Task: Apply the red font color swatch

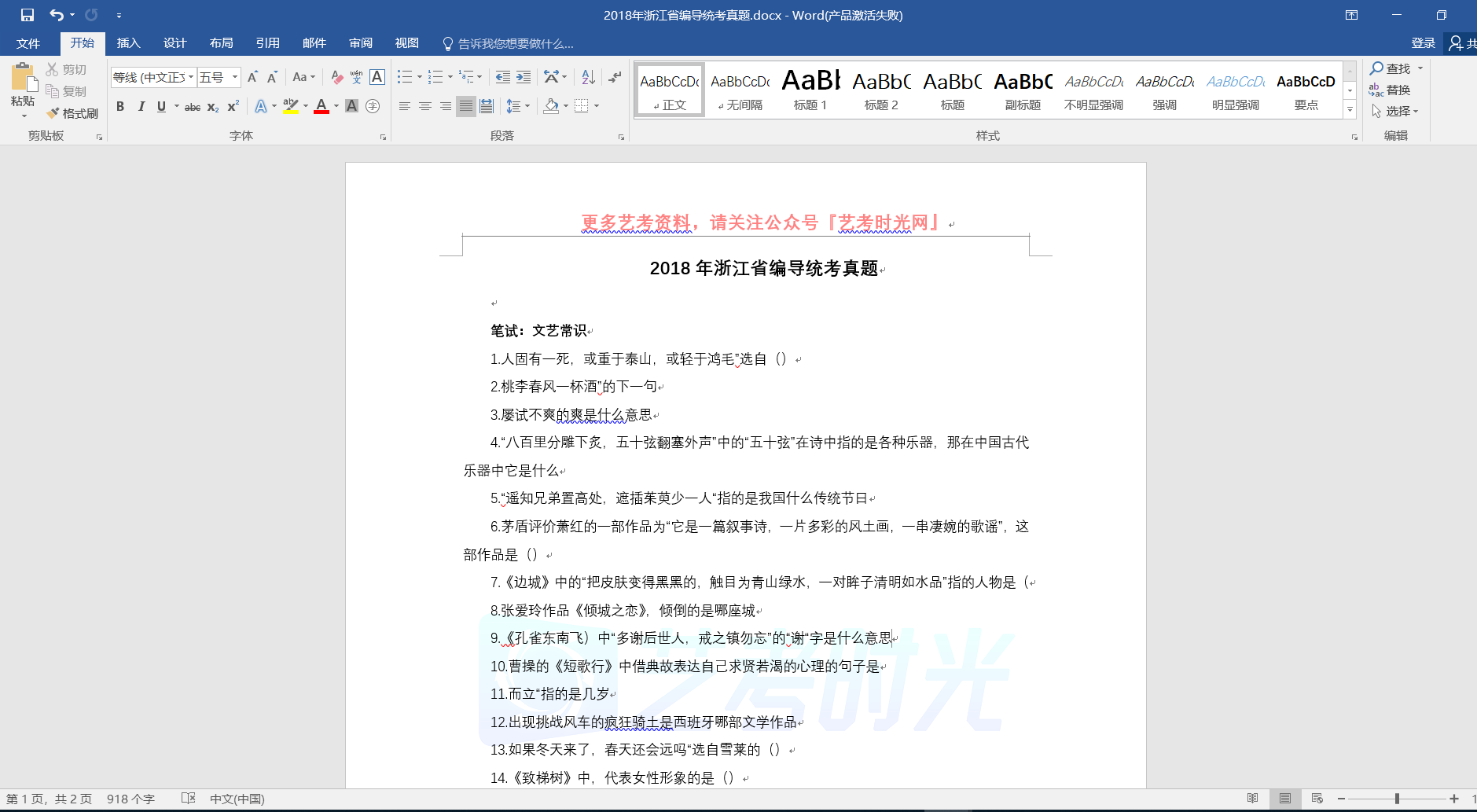Action: pyautogui.click(x=321, y=106)
